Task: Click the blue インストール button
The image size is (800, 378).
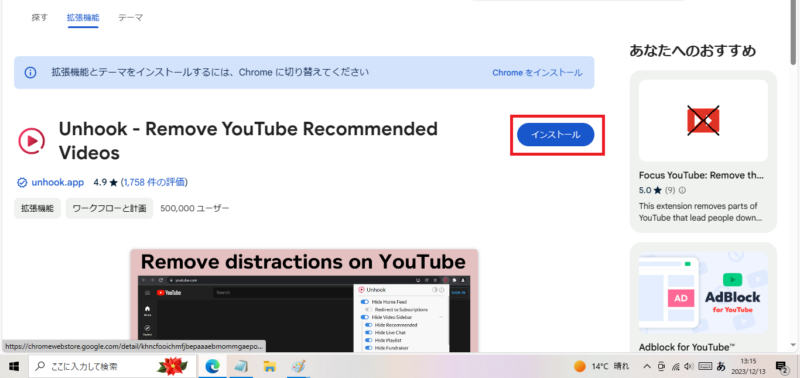Action: coord(556,135)
